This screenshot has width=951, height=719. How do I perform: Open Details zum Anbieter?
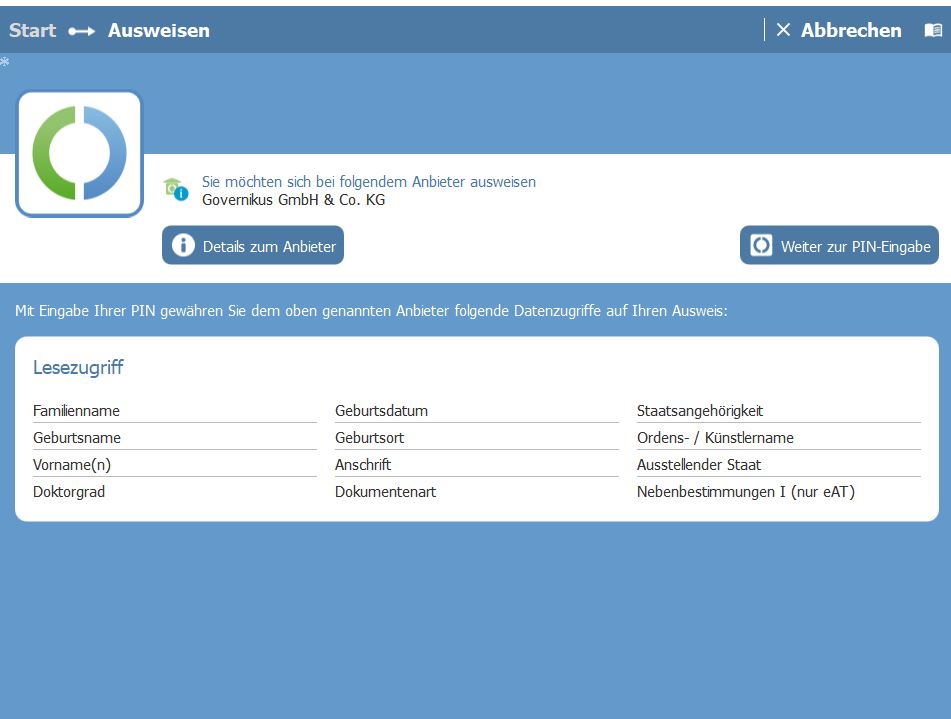pos(253,246)
